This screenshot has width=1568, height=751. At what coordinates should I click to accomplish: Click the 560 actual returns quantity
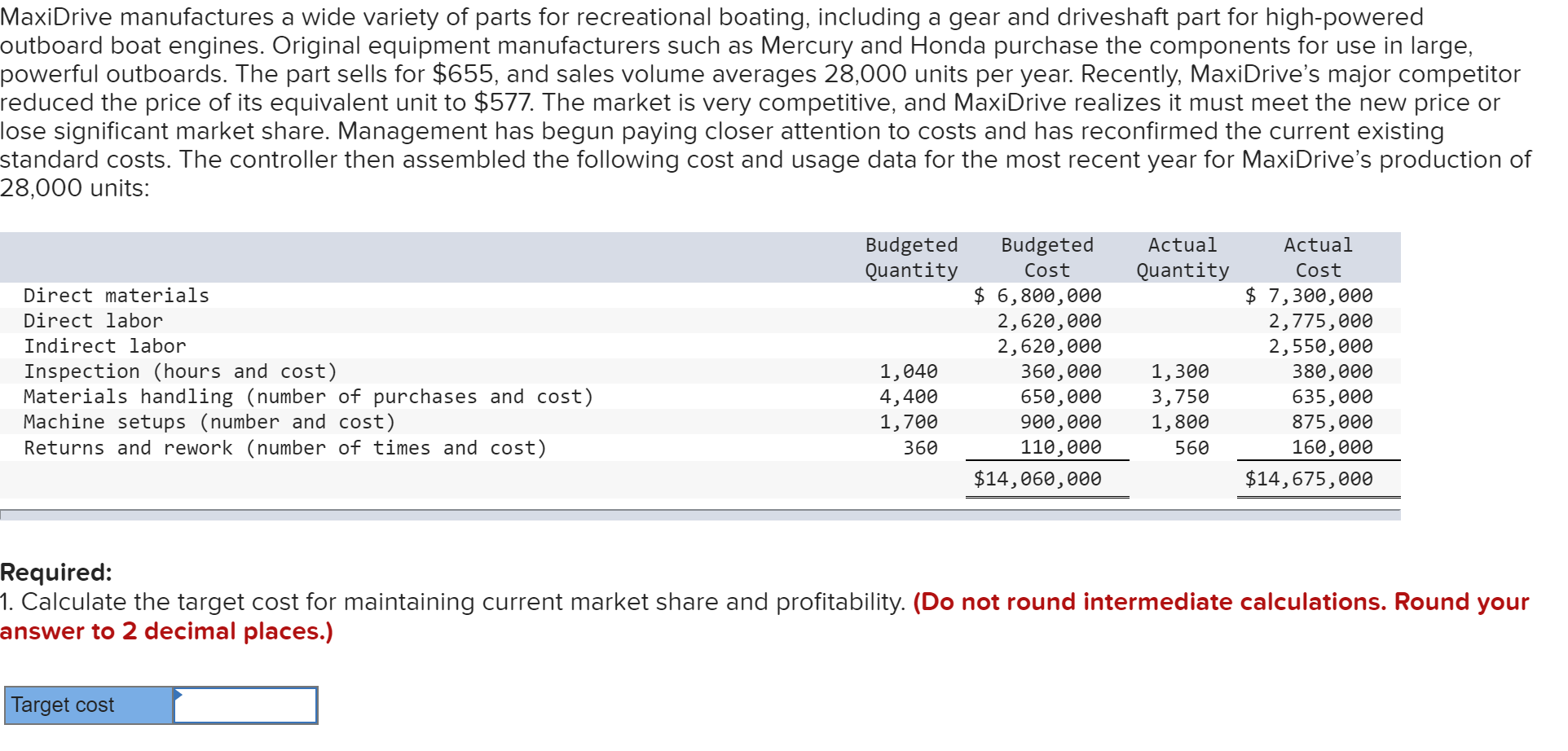[x=1192, y=448]
